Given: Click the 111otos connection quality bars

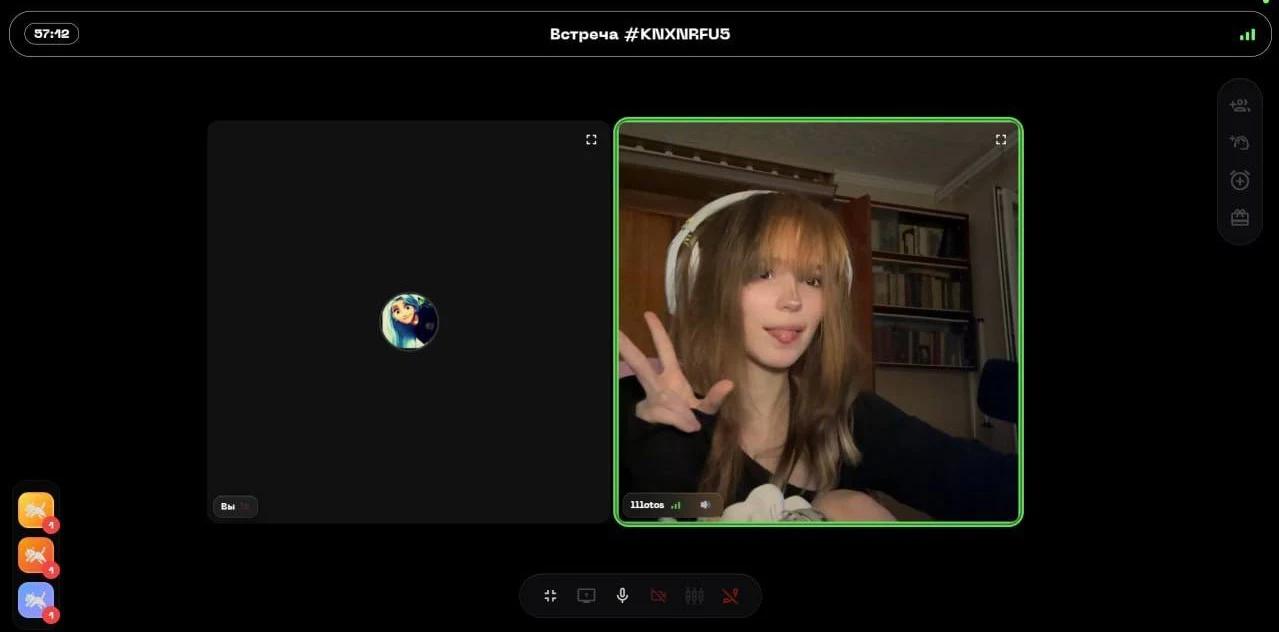Looking at the screenshot, I should pyautogui.click(x=676, y=505).
